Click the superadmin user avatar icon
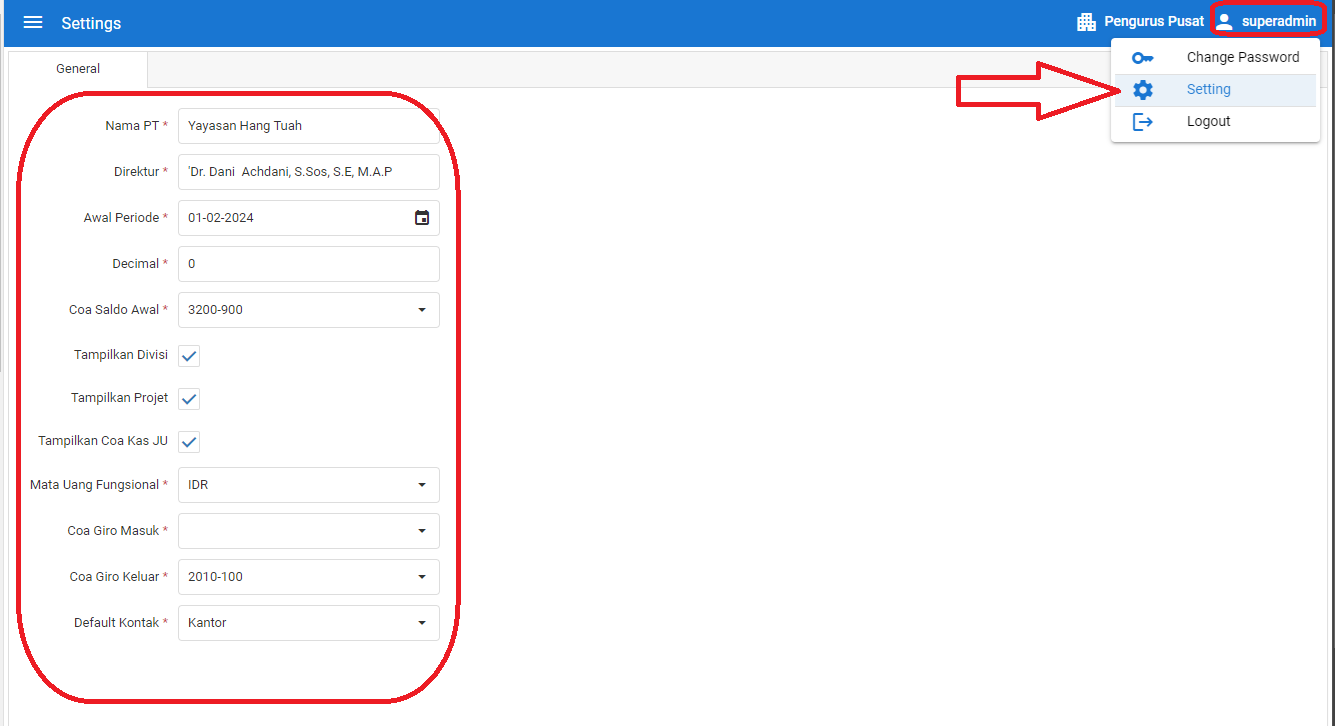1335x727 pixels. tap(1224, 22)
